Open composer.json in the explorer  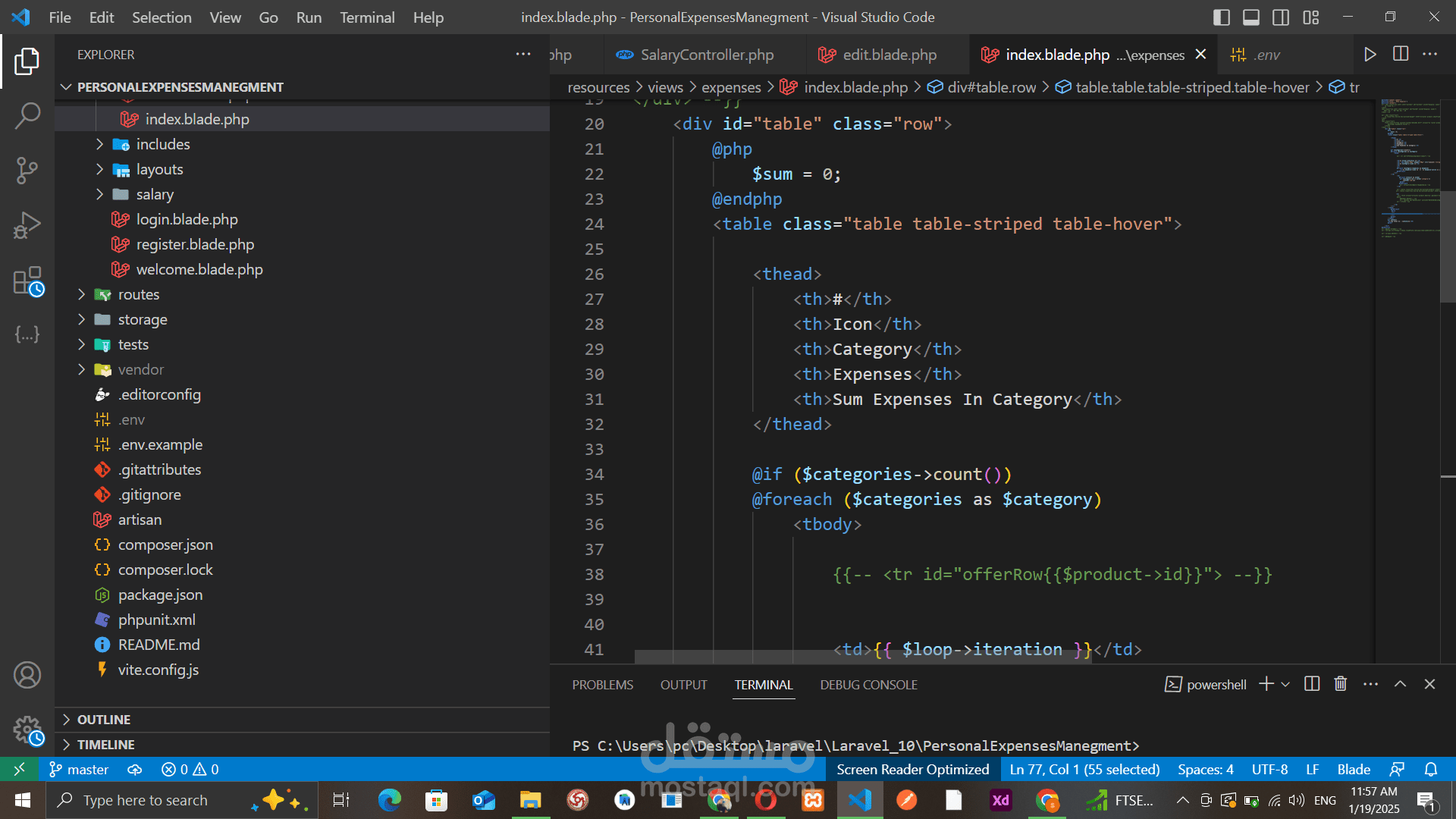(x=165, y=544)
